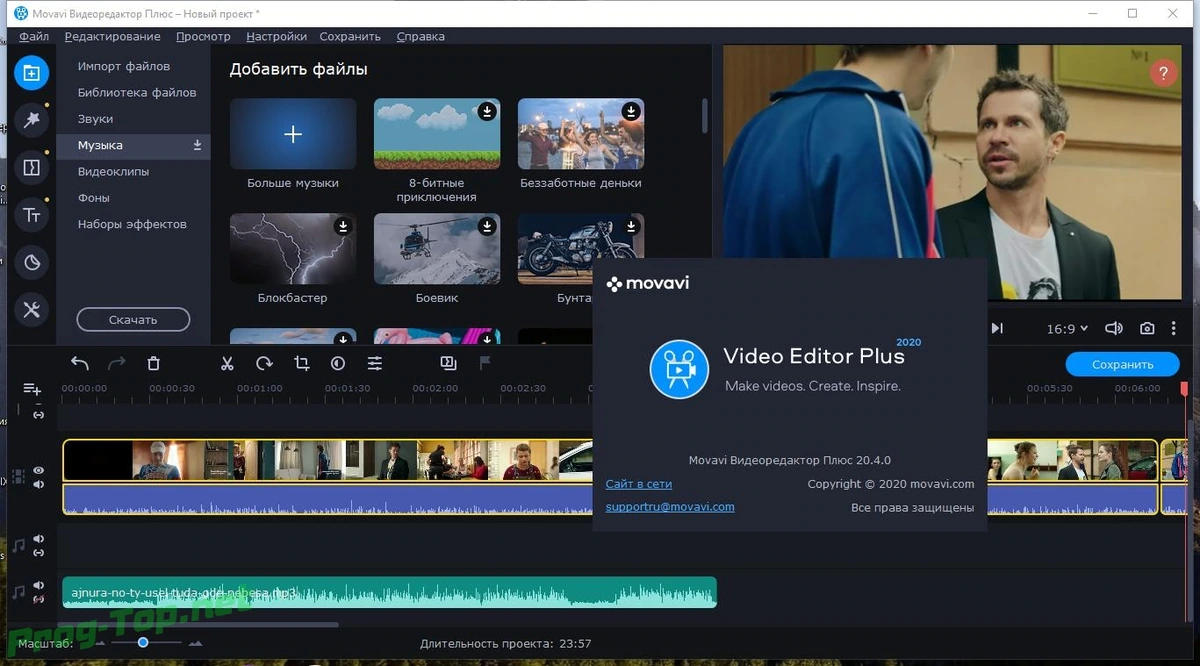Viewport: 1200px width, 666px height.
Task: Select the Фоны category
Action: click(94, 198)
